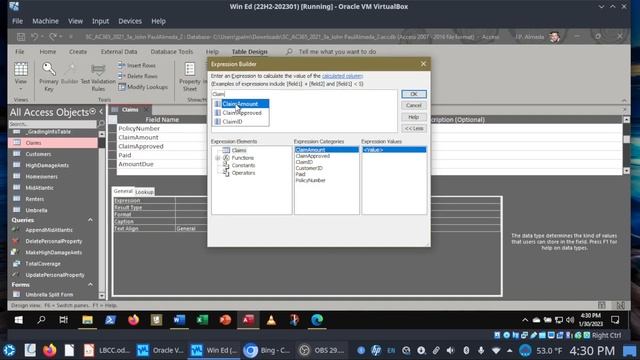This screenshot has width=640, height=360.
Task: Open the TotalCoverage query
Action: 43,264
